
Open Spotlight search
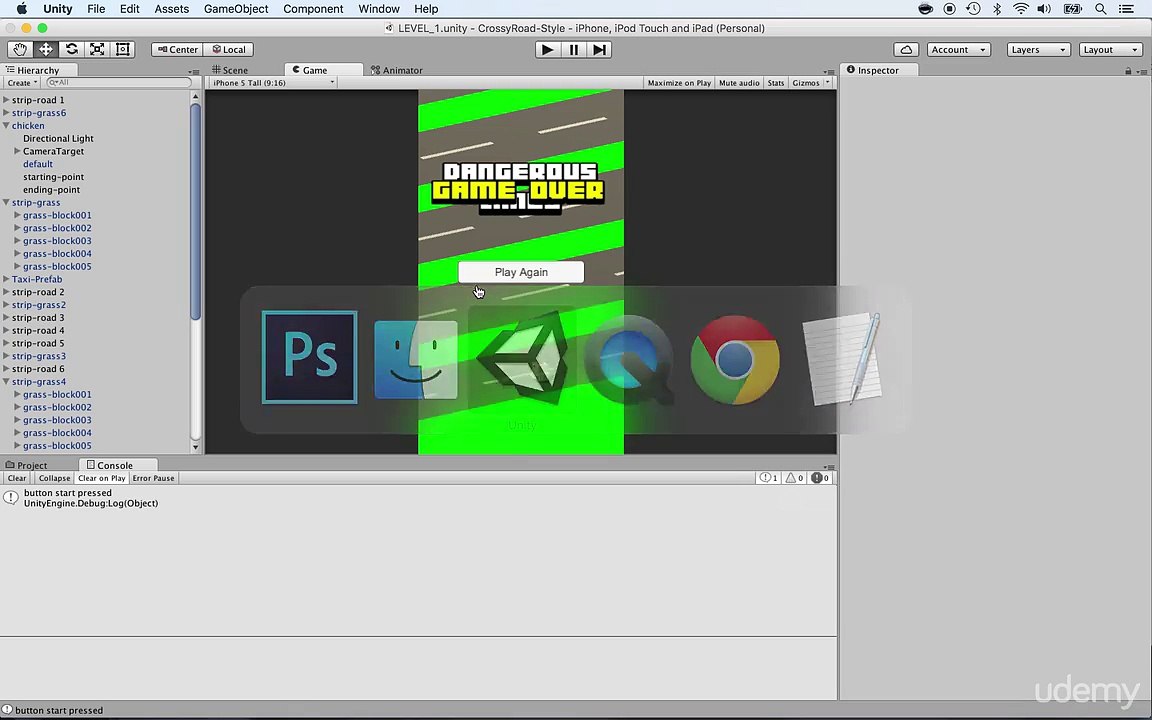click(x=1100, y=9)
